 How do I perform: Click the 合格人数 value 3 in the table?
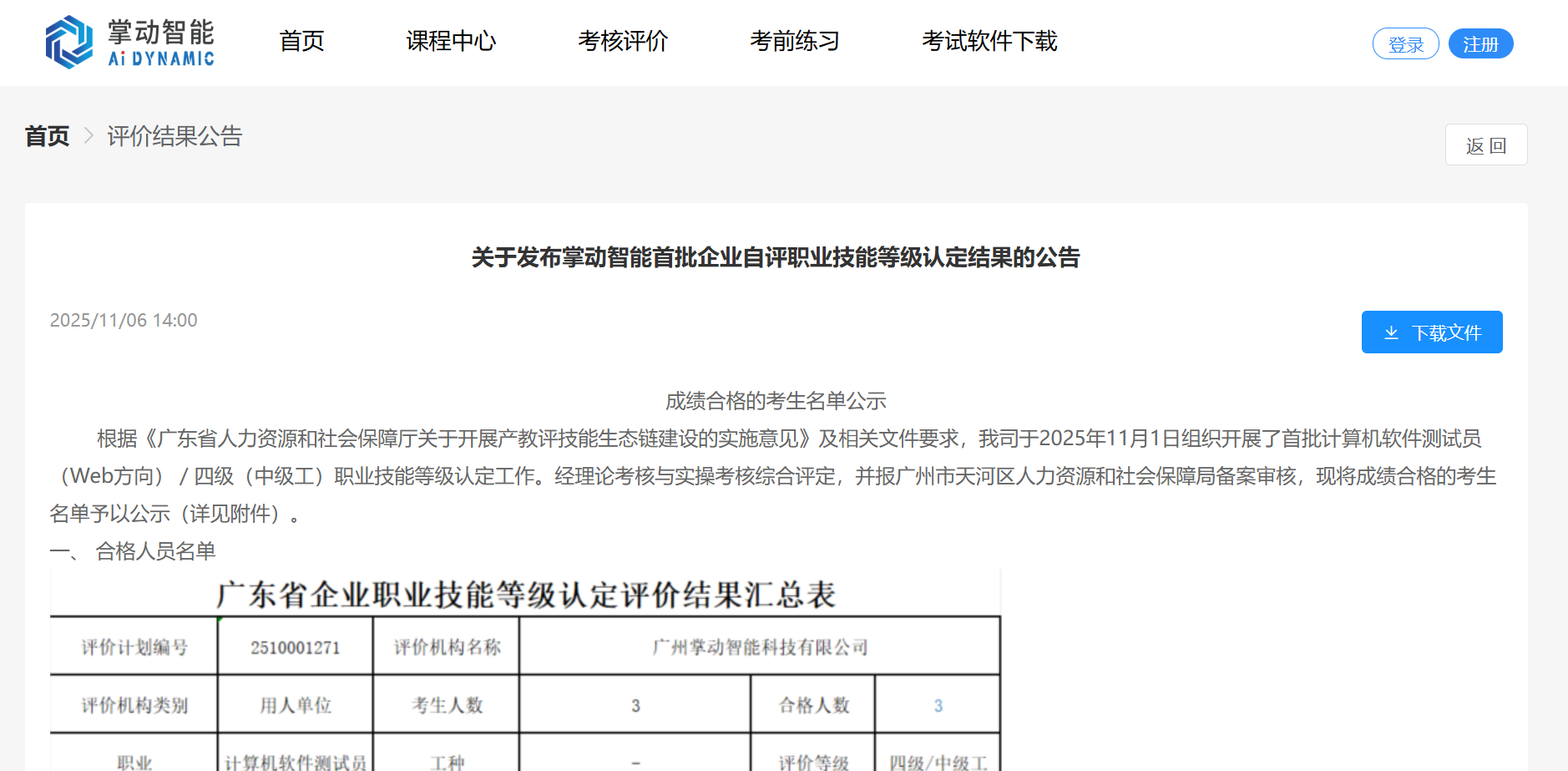click(x=938, y=704)
